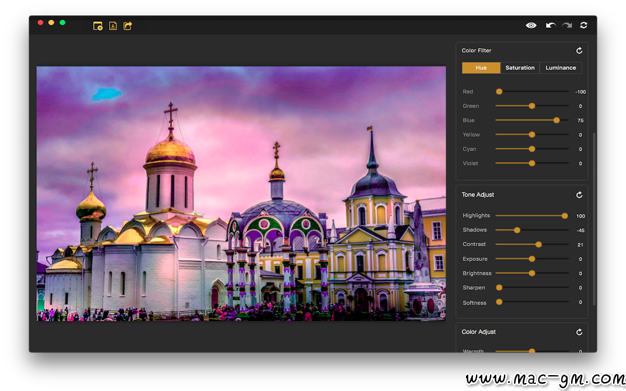
Task: Click the Brightness slider handle
Action: click(x=532, y=273)
